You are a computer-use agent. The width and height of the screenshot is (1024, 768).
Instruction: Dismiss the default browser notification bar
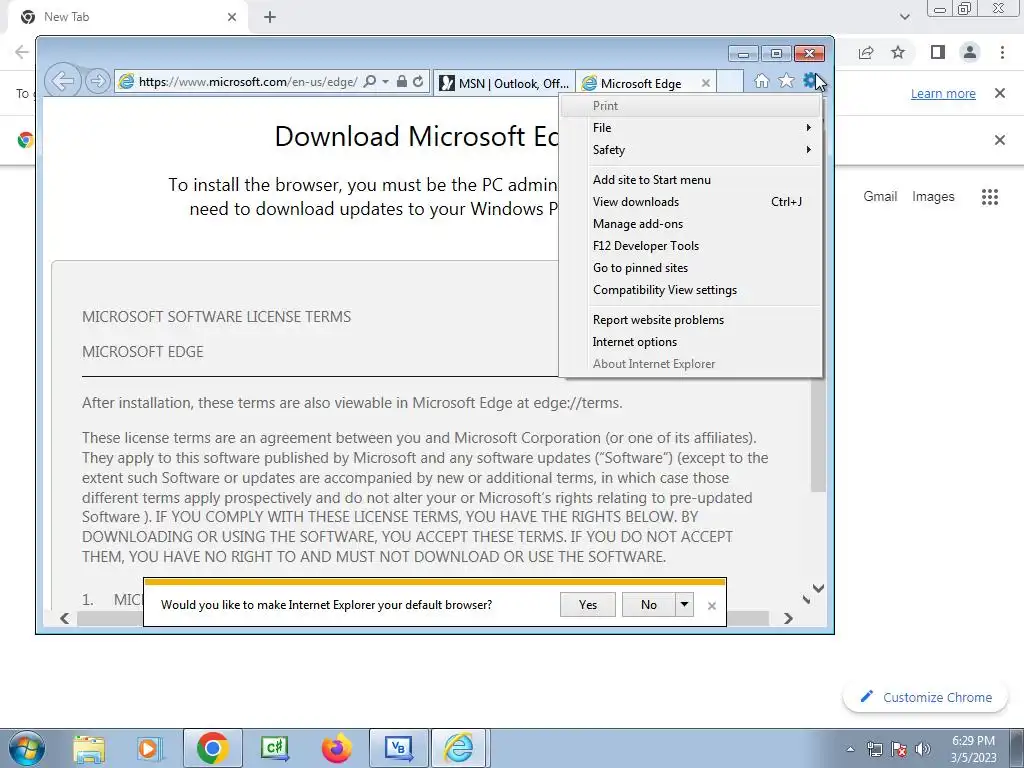(712, 606)
